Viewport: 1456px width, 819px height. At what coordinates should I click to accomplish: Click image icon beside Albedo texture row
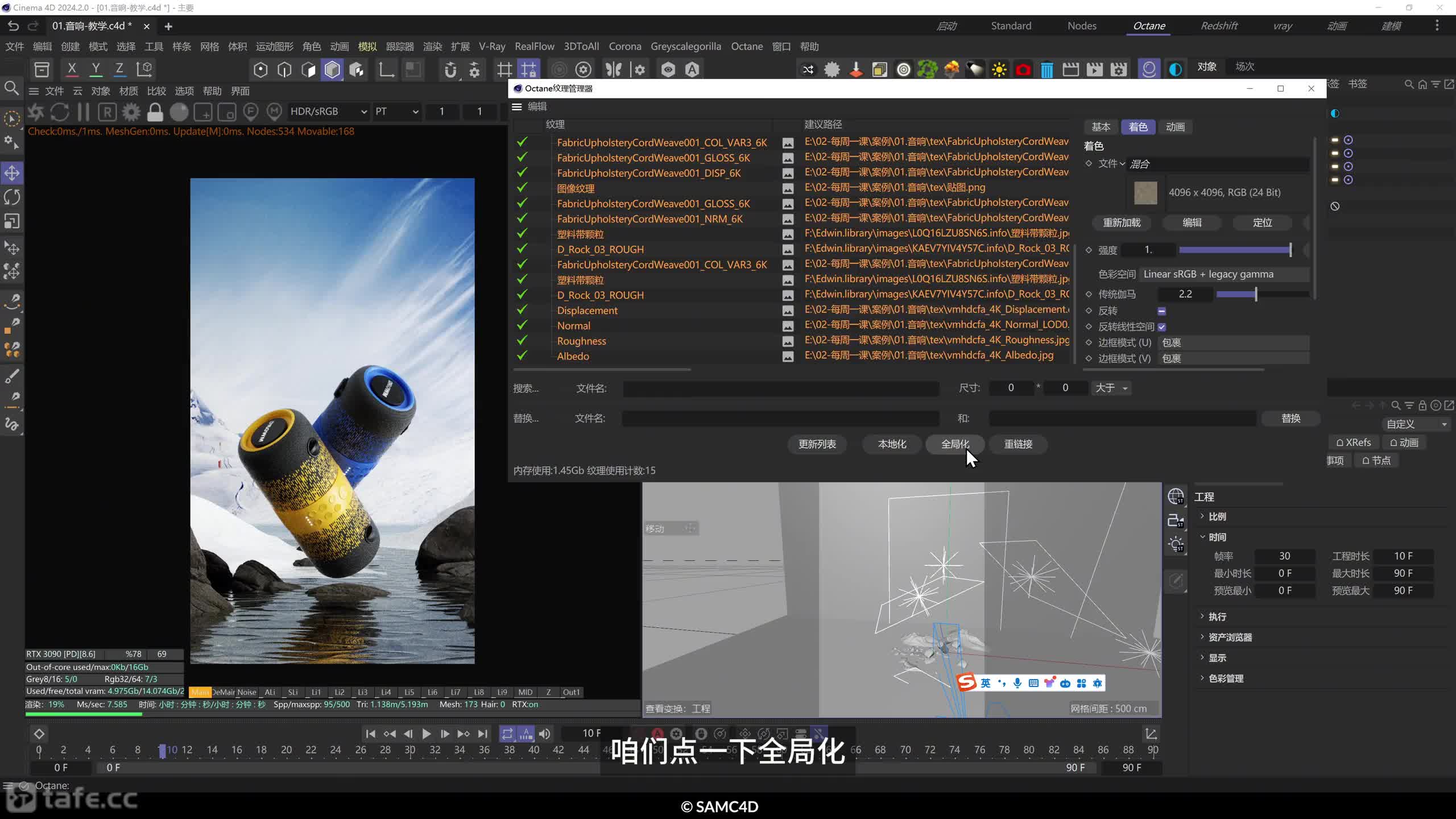click(x=788, y=357)
